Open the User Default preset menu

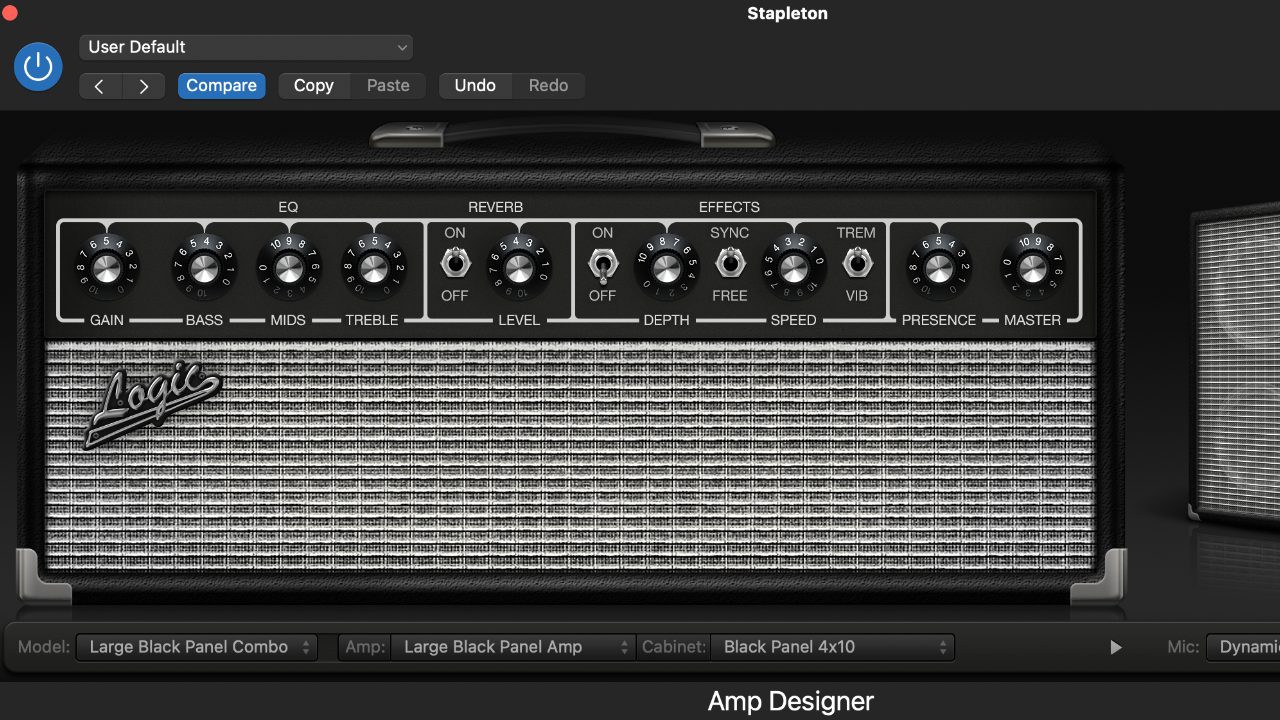(x=246, y=47)
